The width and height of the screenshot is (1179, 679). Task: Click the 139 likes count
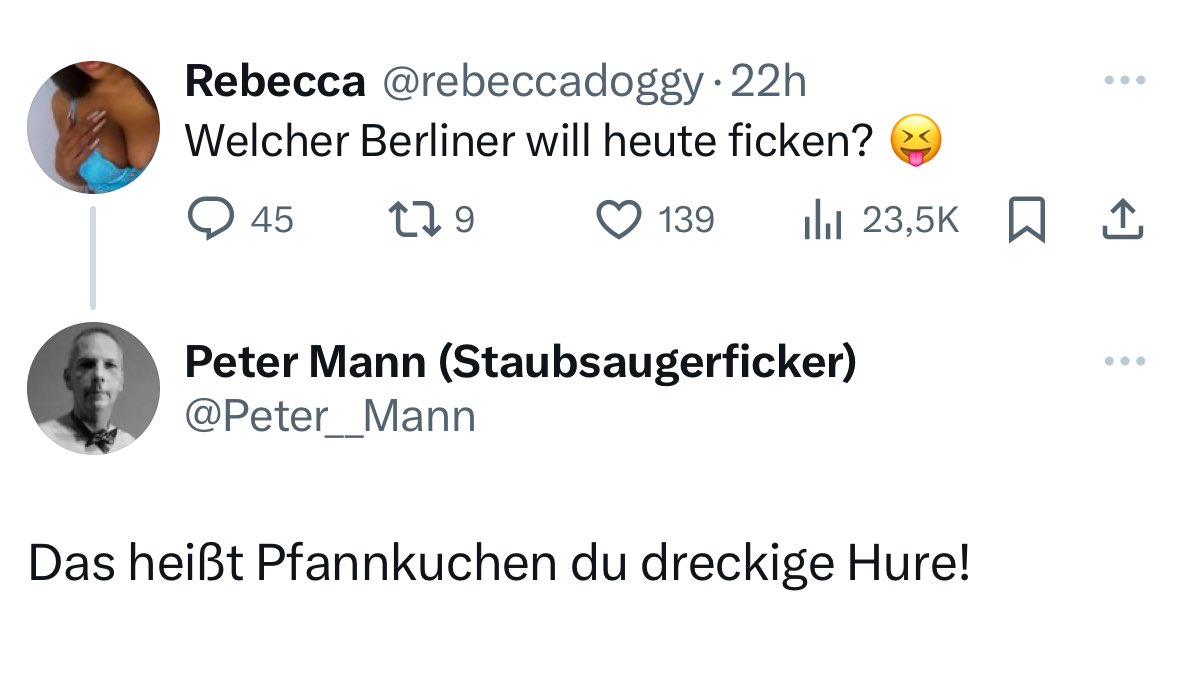coord(687,220)
